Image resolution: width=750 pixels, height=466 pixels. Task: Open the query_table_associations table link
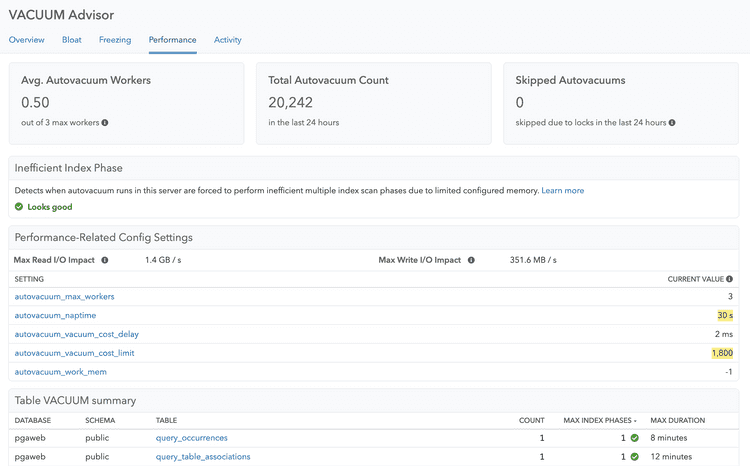203,457
